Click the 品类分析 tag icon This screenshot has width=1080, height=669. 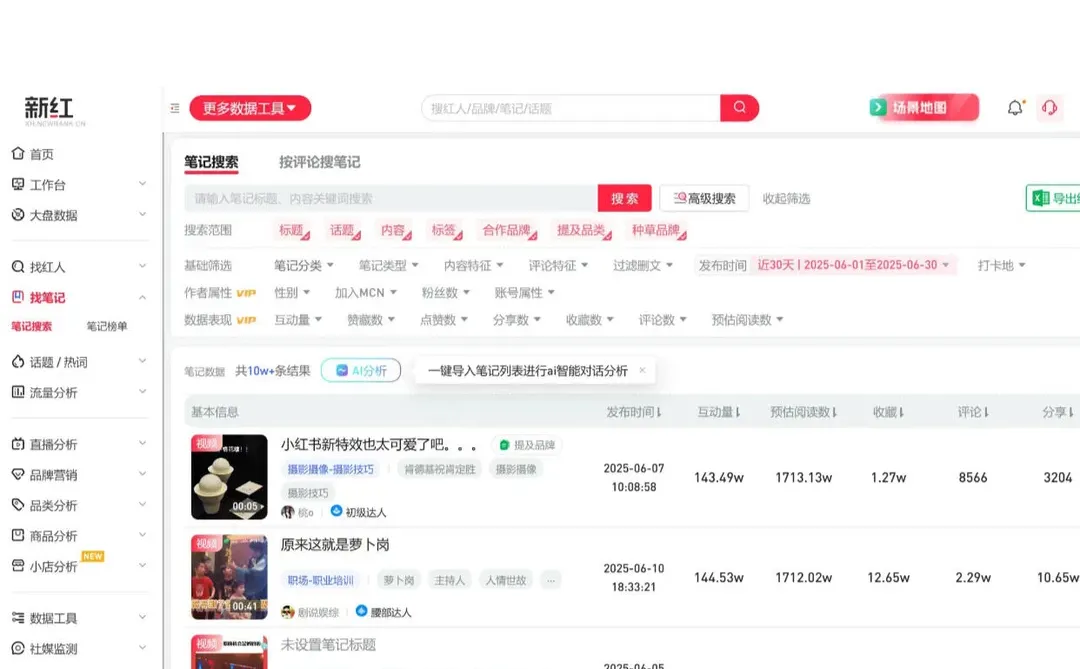point(18,505)
